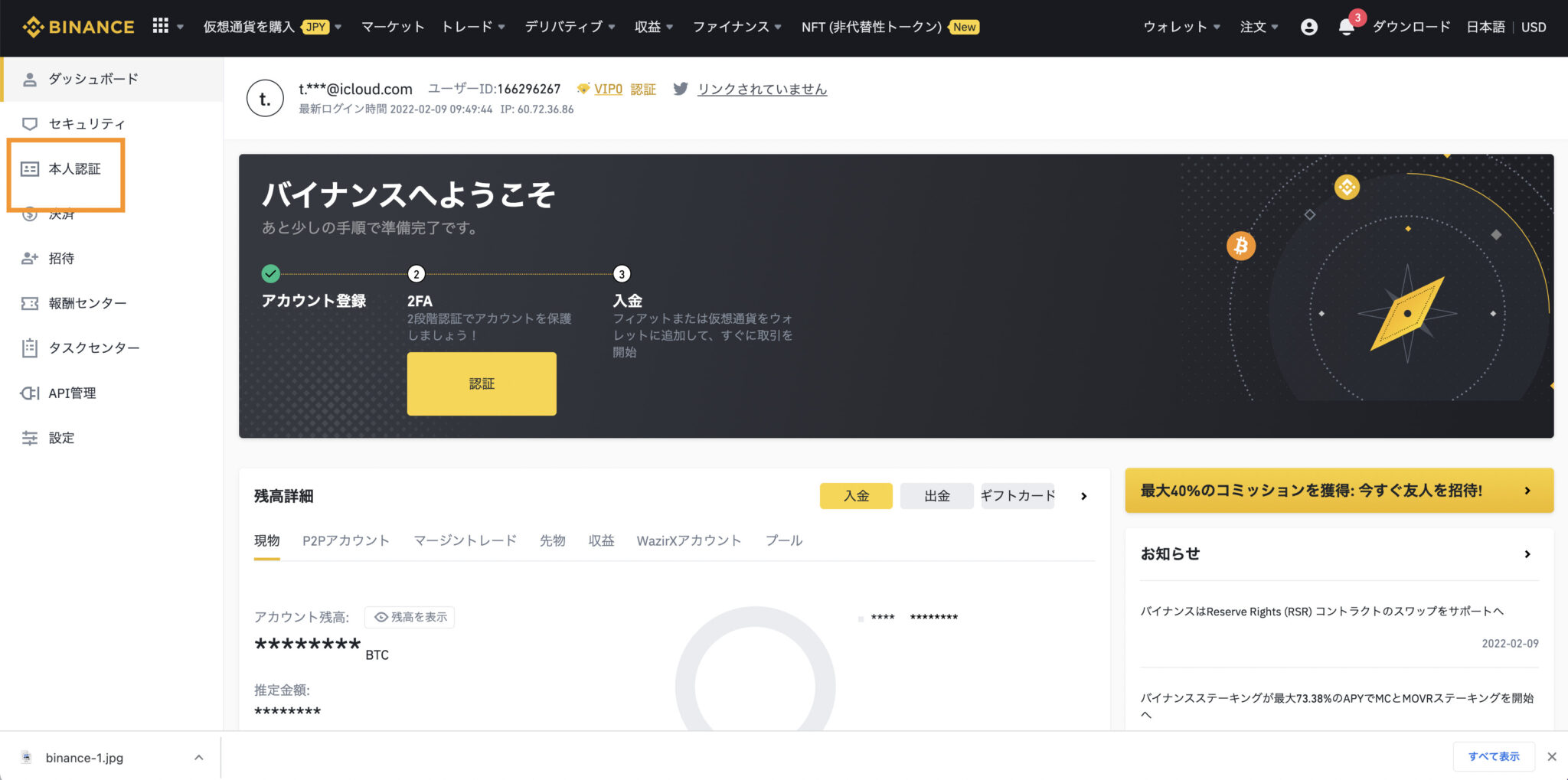
Task: Change currency via USD
Action: [x=1534, y=27]
